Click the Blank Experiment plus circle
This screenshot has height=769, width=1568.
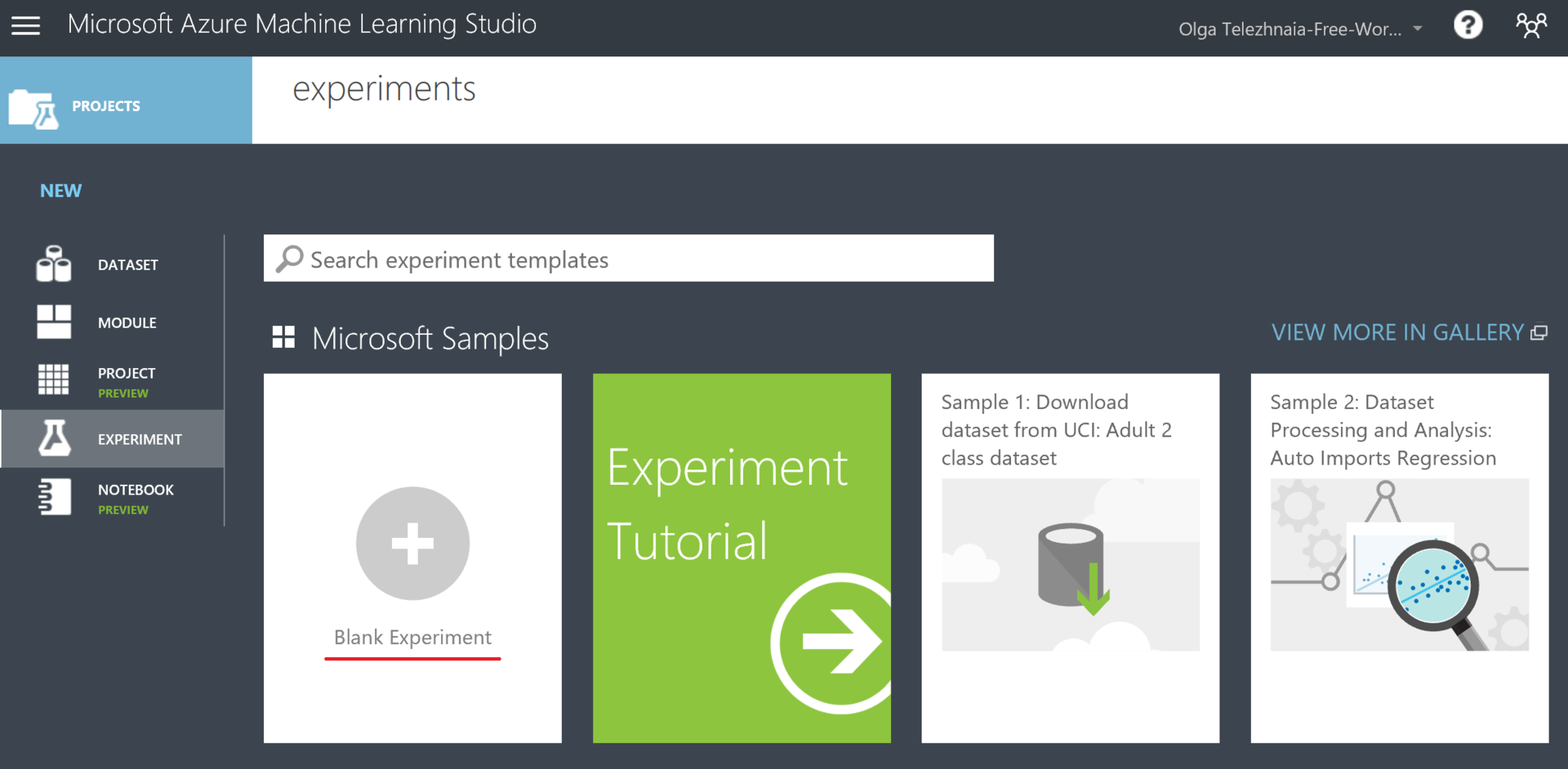click(412, 544)
